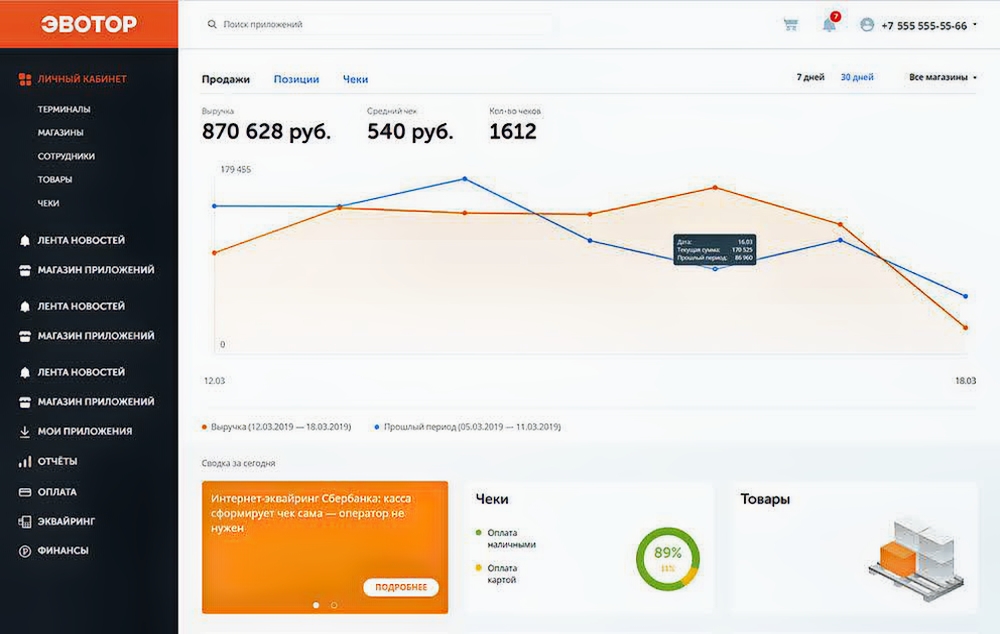Open the Чеки summary card title

(x=492, y=499)
